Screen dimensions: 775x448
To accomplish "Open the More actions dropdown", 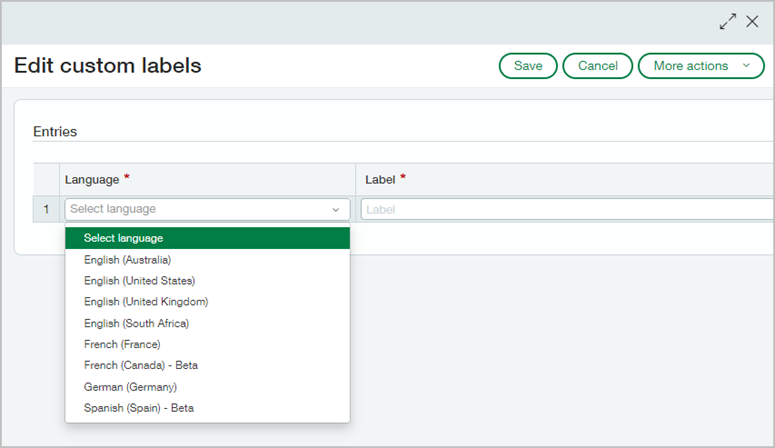I will (x=701, y=66).
